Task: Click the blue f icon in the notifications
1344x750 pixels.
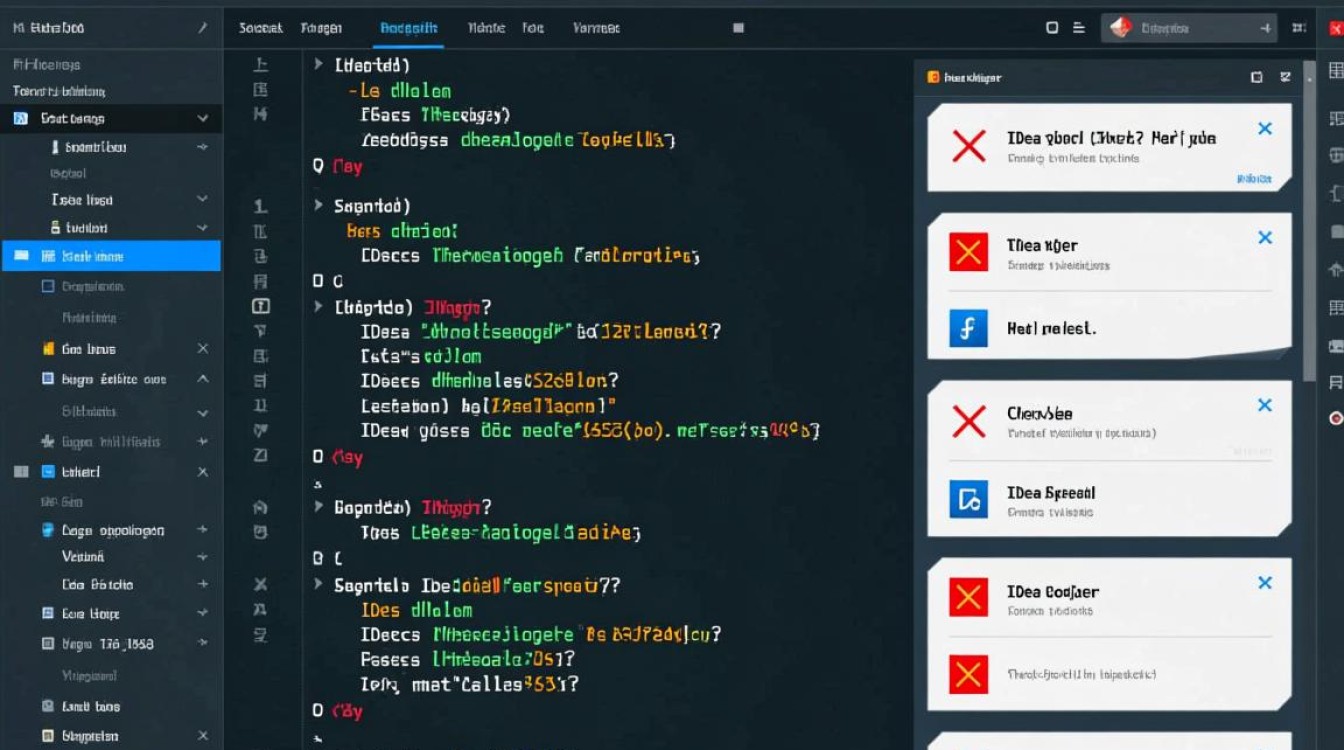Action: coord(968,328)
